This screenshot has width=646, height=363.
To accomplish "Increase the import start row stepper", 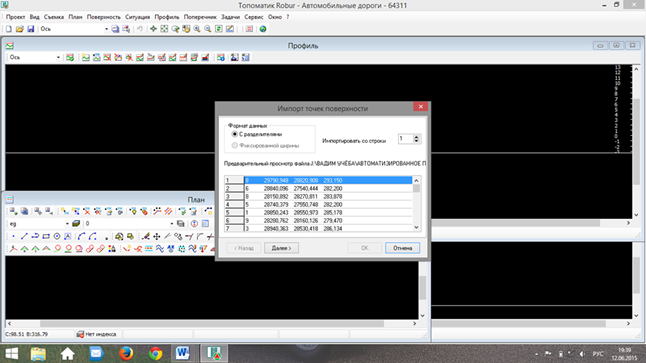I will [x=417, y=137].
